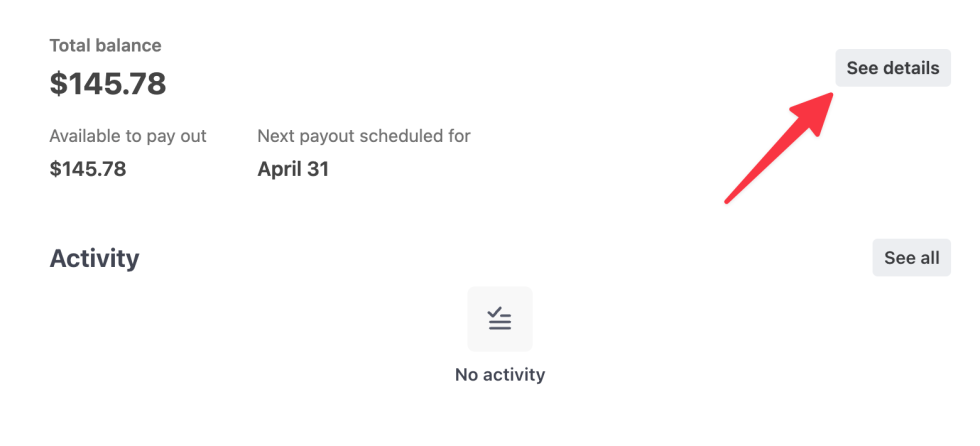This screenshot has height=446, width=980.
Task: Click the $145.78 amount under Available to pay out
Action: [x=88, y=169]
